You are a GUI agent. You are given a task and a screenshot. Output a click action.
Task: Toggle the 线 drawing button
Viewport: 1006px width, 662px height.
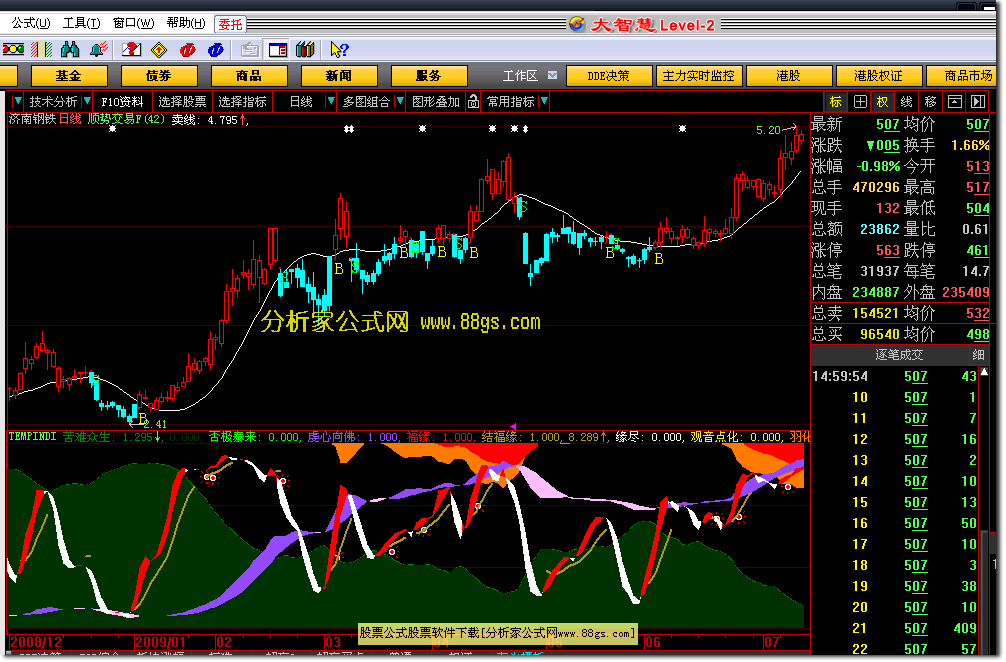pos(907,101)
